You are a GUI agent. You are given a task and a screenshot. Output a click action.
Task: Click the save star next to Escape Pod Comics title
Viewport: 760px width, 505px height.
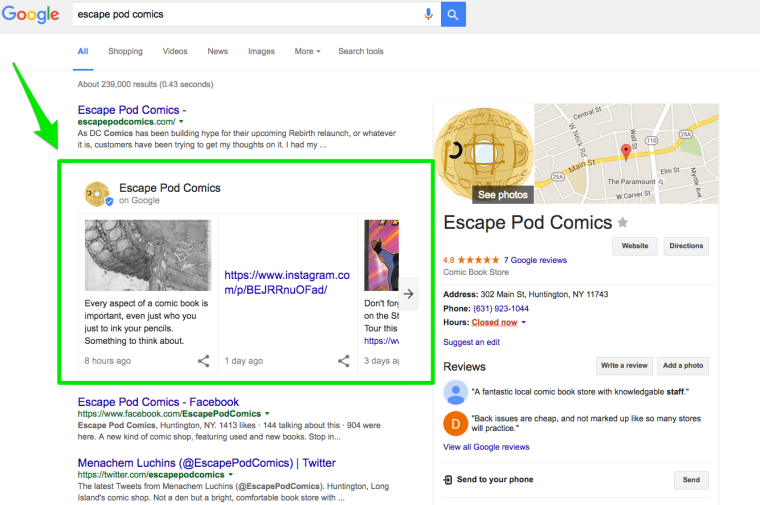click(623, 222)
